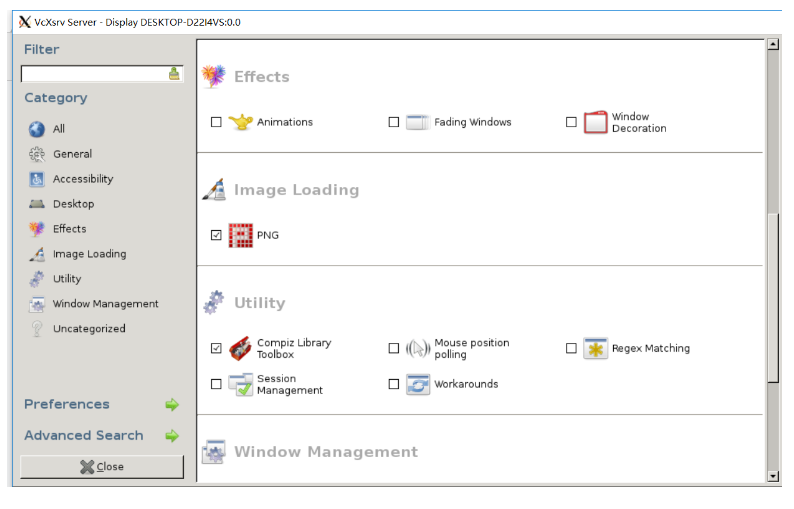This screenshot has width=794, height=509.
Task: Select the Uncategorized category label
Action: point(89,329)
